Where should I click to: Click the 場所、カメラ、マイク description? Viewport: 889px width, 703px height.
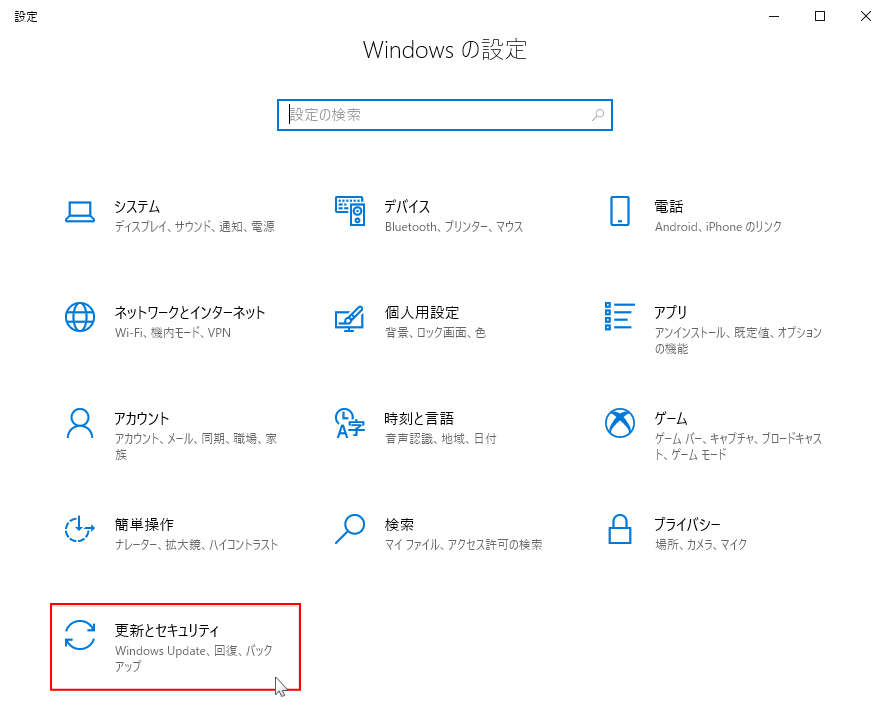701,545
